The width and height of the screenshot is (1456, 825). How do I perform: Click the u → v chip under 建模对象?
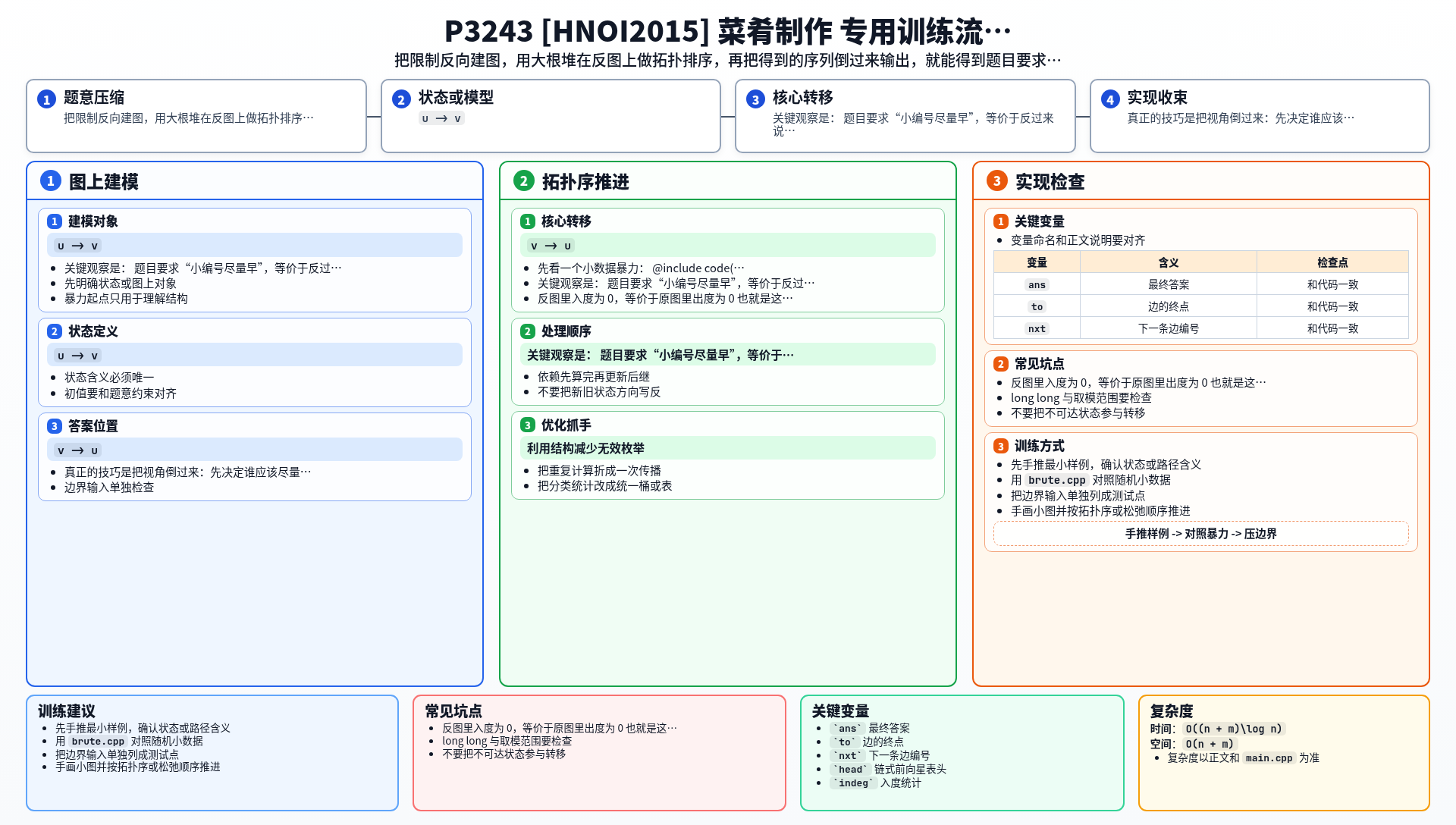point(77,246)
